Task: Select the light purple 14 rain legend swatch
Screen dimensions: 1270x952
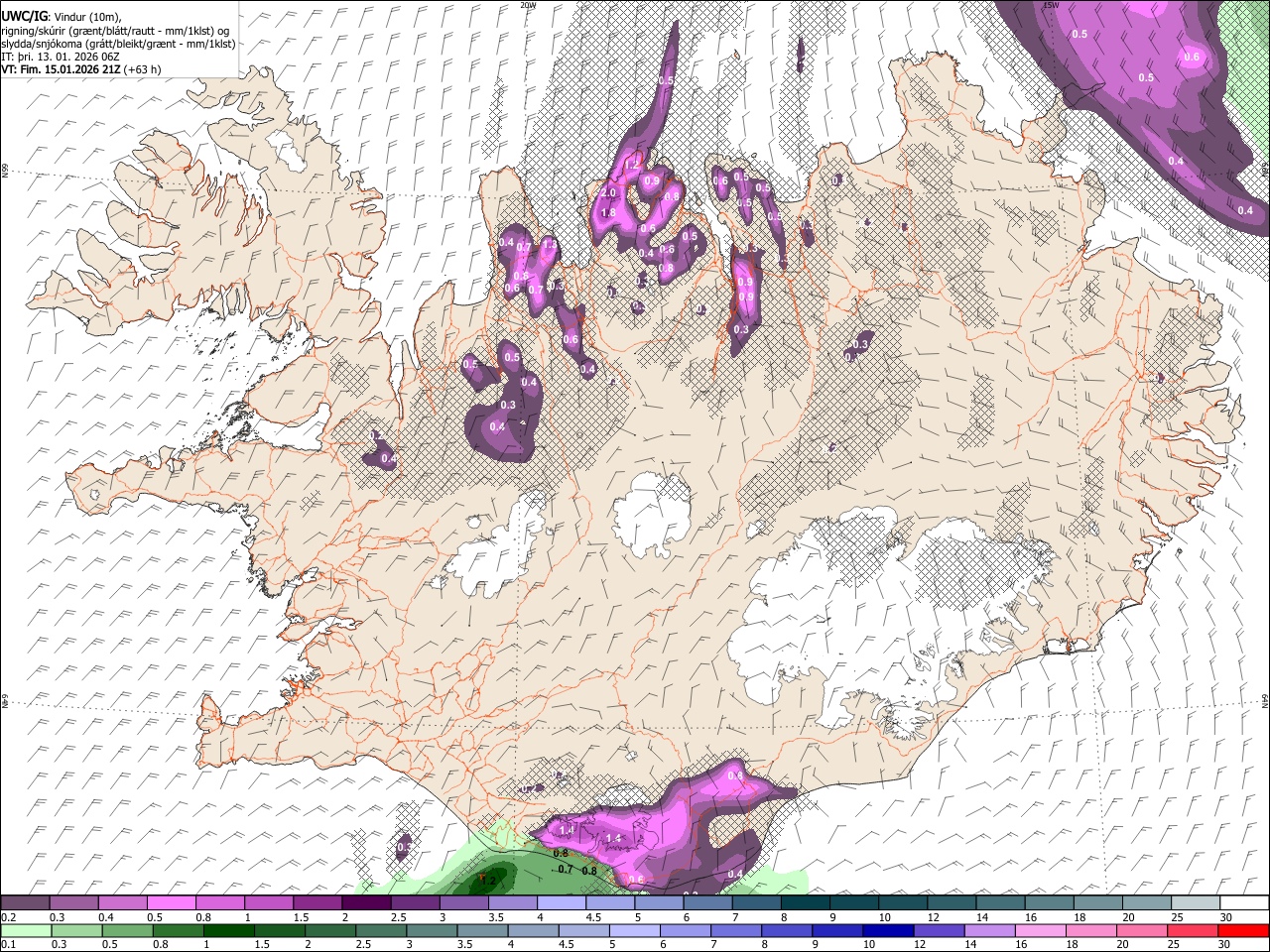Action: click(x=990, y=930)
